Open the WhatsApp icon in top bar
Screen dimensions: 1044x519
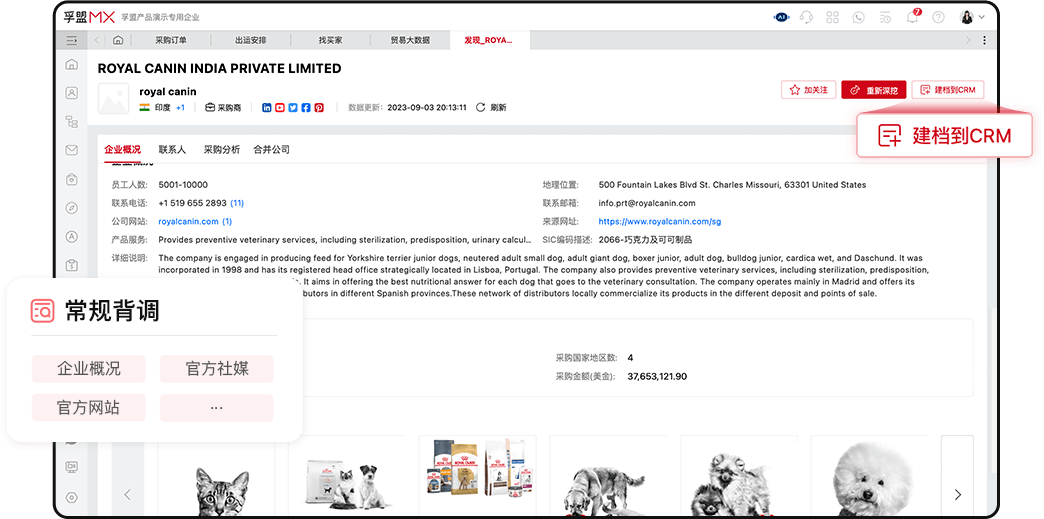[x=858, y=17]
